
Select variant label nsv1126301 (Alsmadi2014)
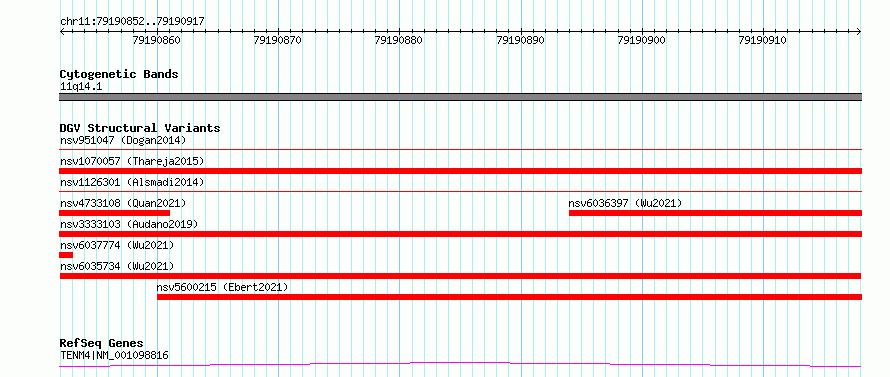[x=132, y=182]
